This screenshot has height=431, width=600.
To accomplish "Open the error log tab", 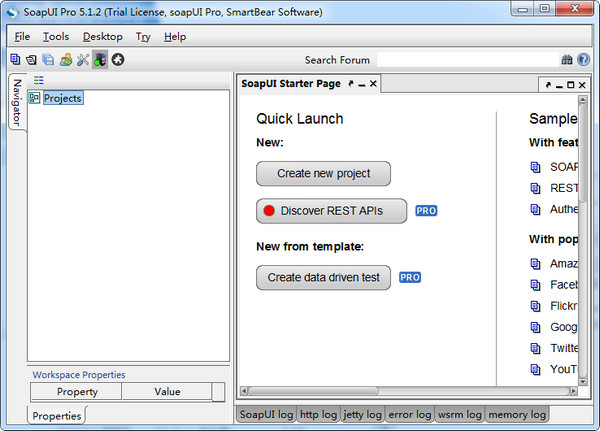I will click(409, 415).
